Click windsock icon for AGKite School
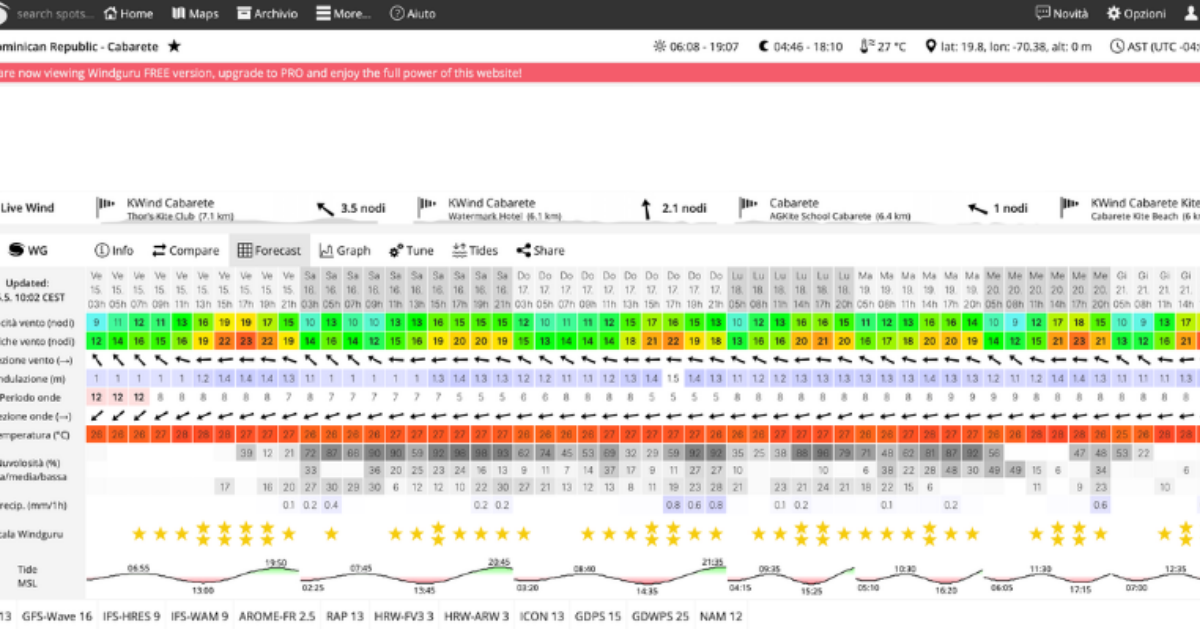 (x=750, y=208)
